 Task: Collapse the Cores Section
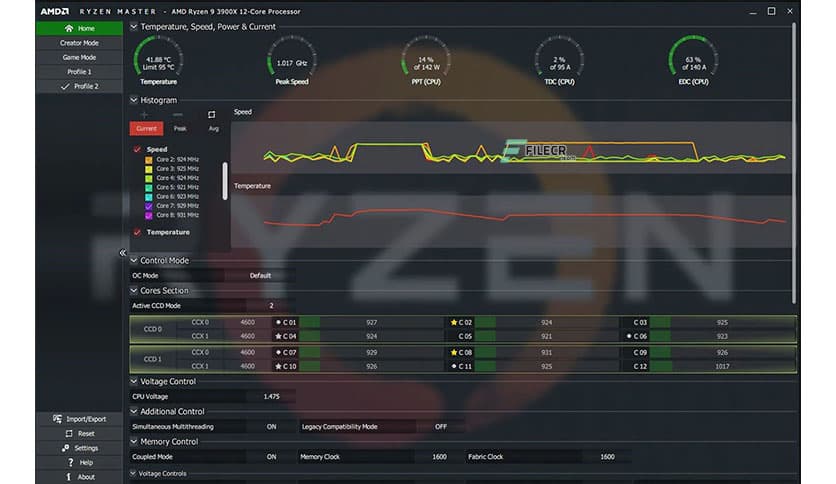point(134,291)
